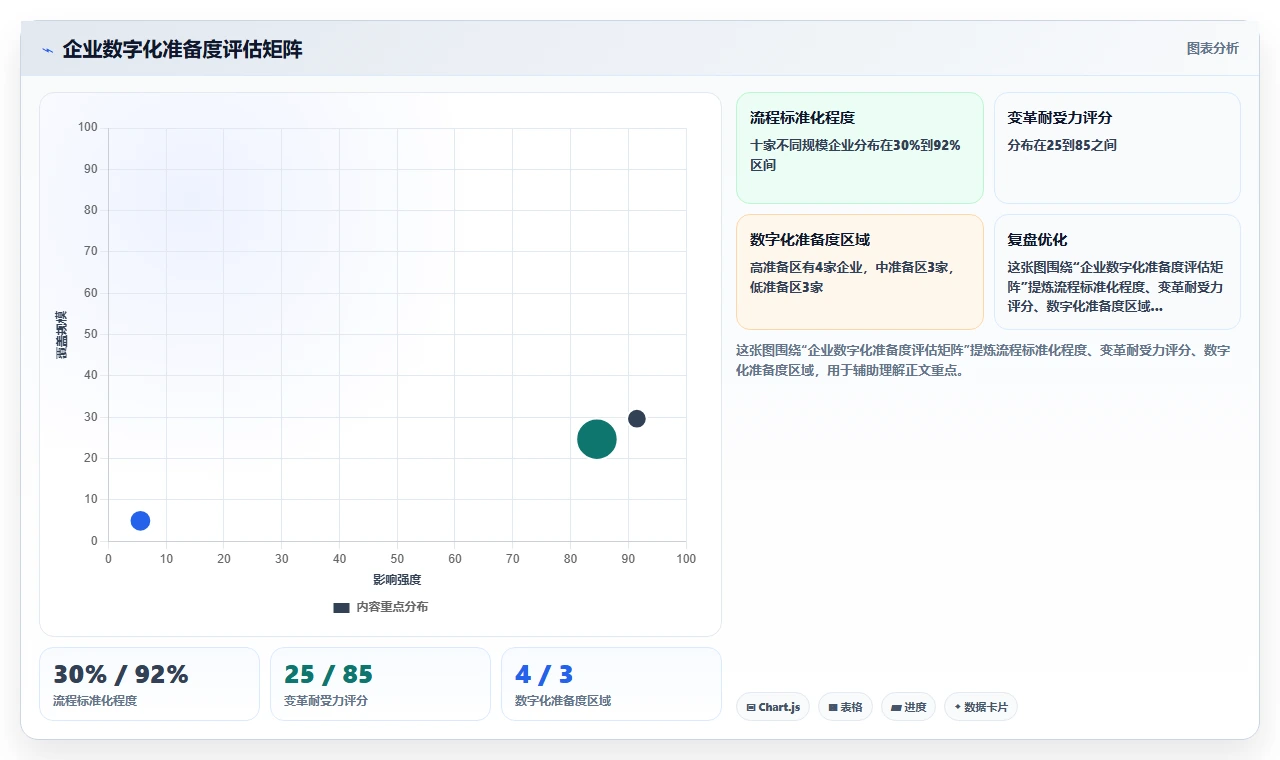Click the 数据卡片 tag
Screen dimensions: 1280x760
point(980,707)
